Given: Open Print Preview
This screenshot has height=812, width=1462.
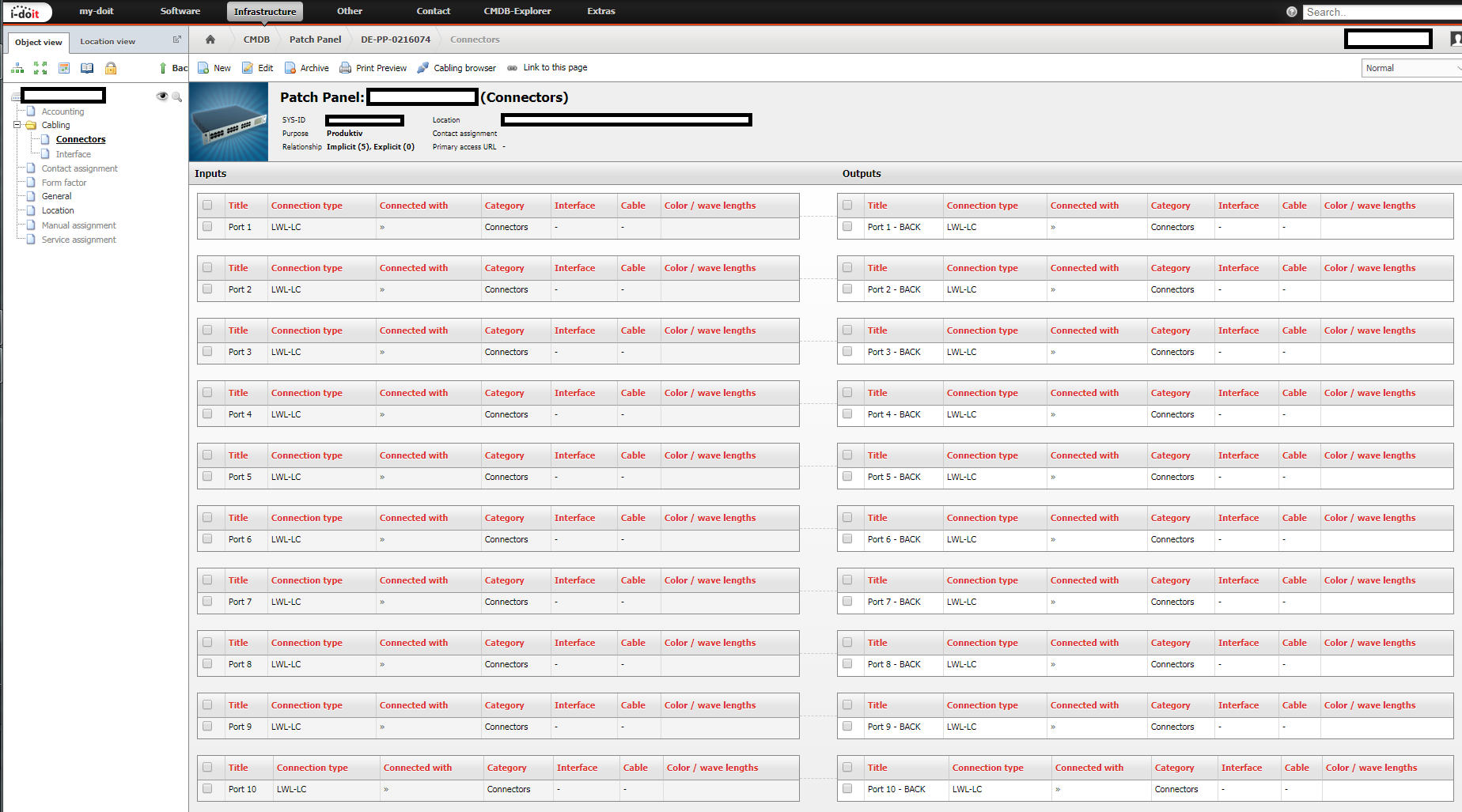Looking at the screenshot, I should [x=373, y=68].
